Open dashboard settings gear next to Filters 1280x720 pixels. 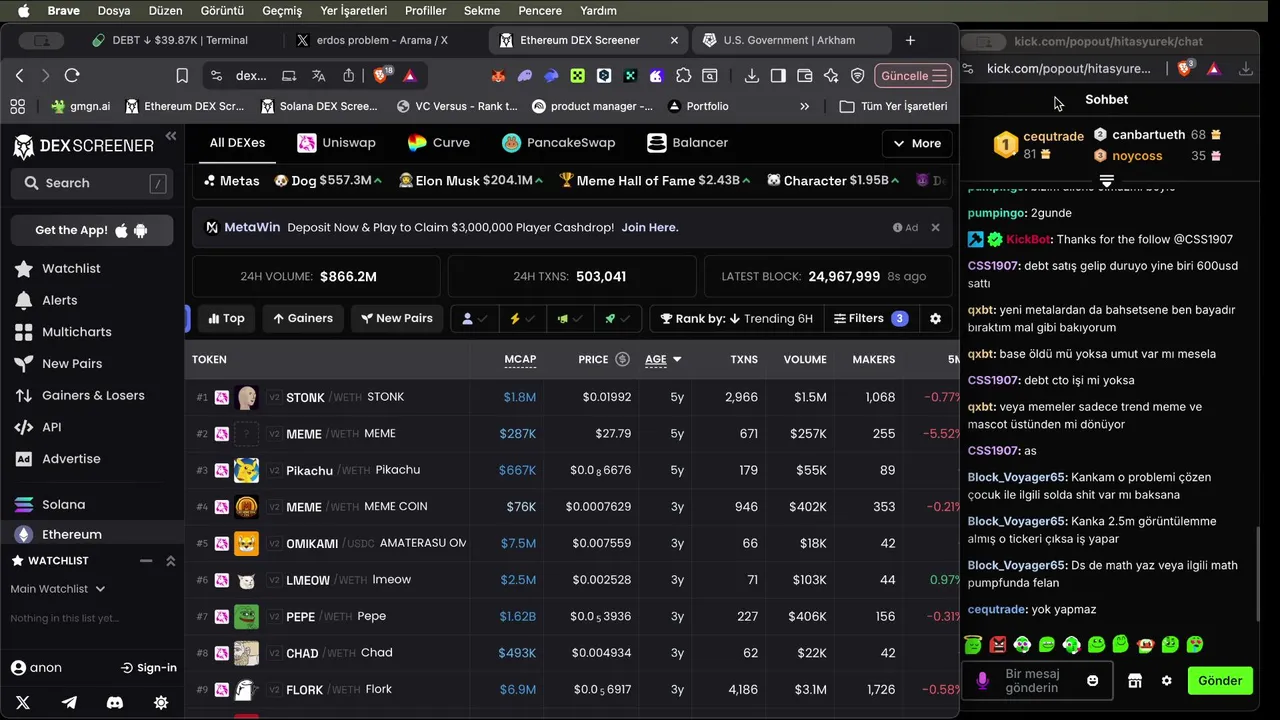point(935,319)
